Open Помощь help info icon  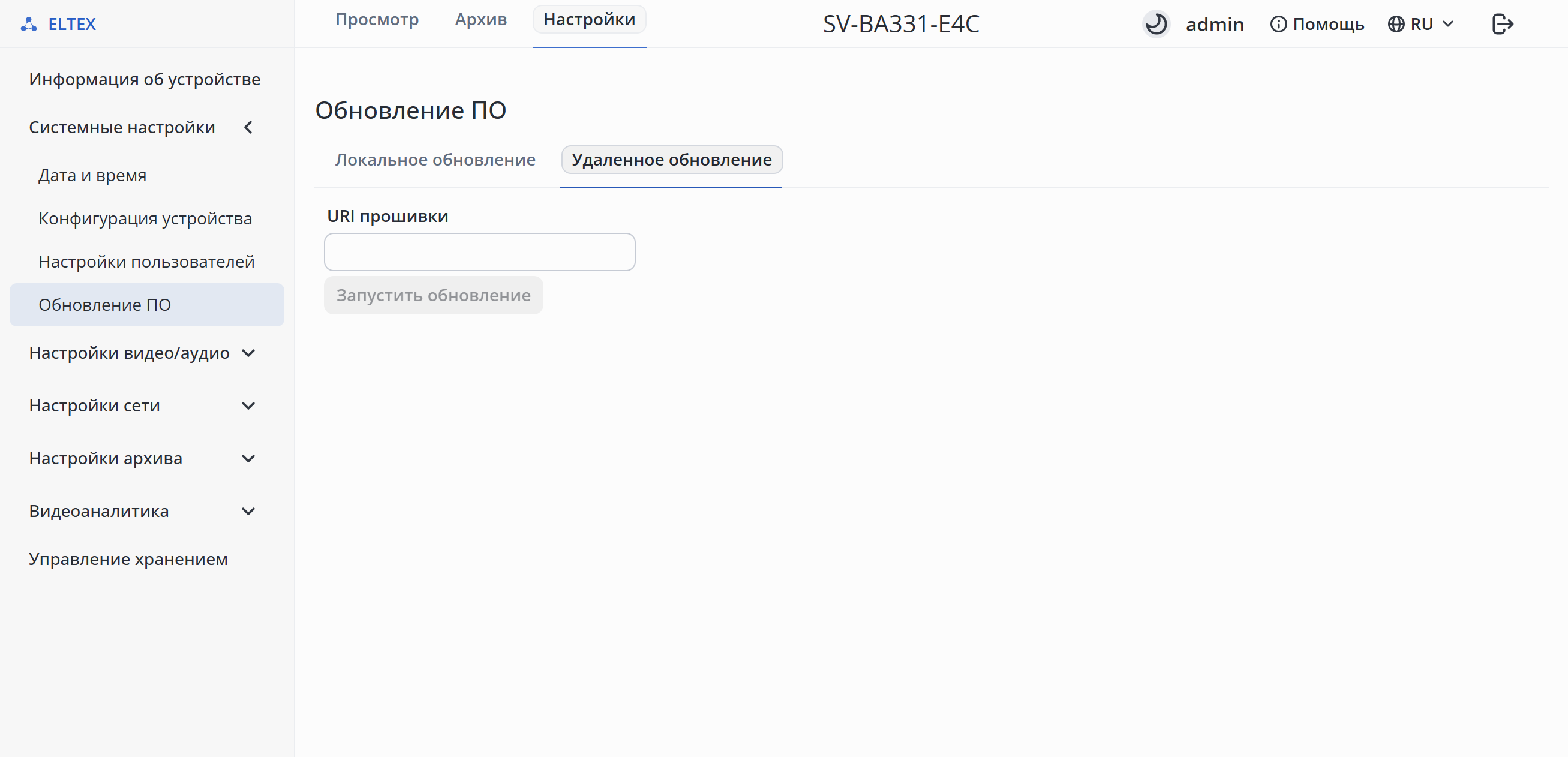1278,25
